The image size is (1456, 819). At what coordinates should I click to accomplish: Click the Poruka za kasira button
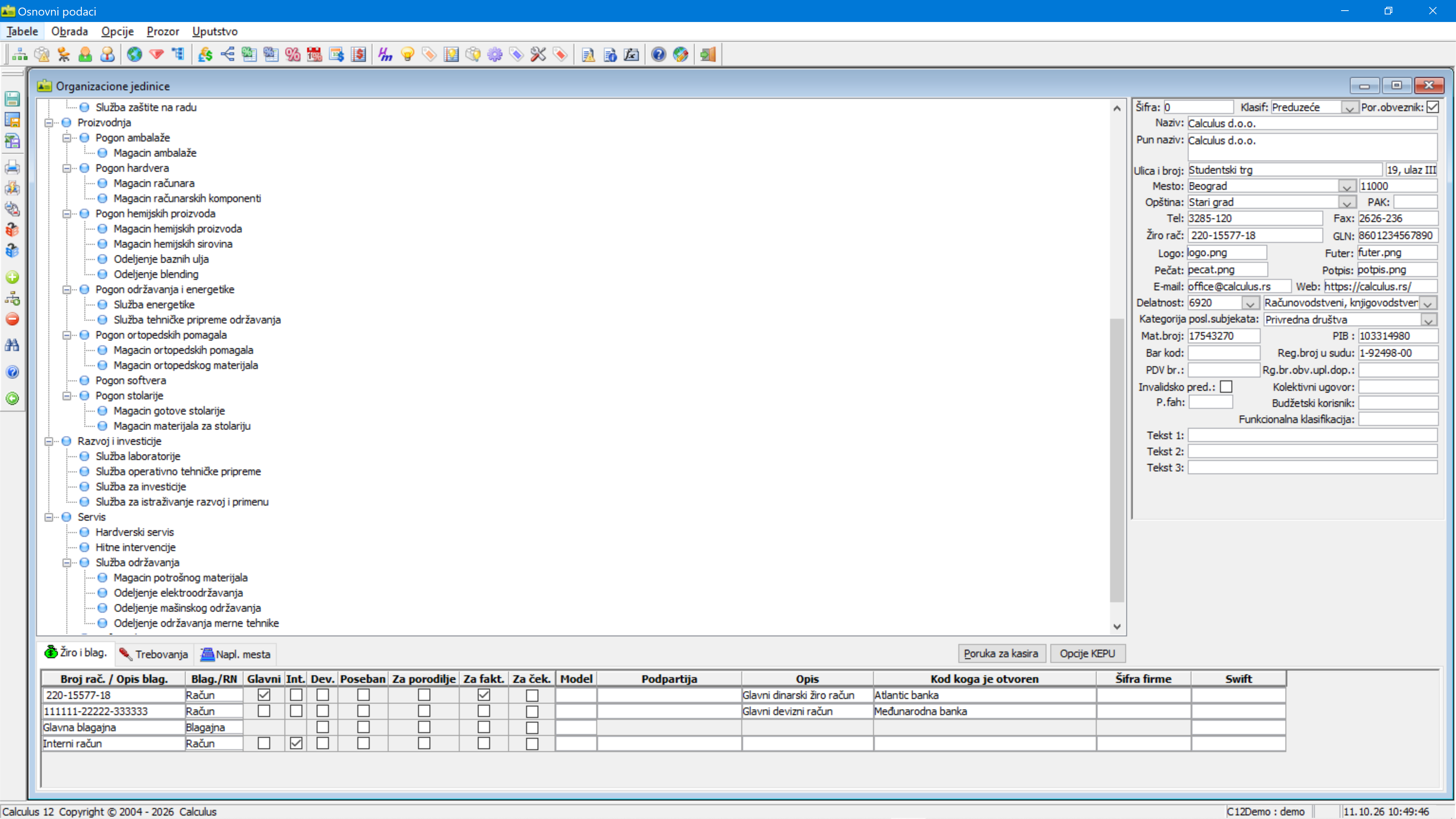pos(1001,653)
